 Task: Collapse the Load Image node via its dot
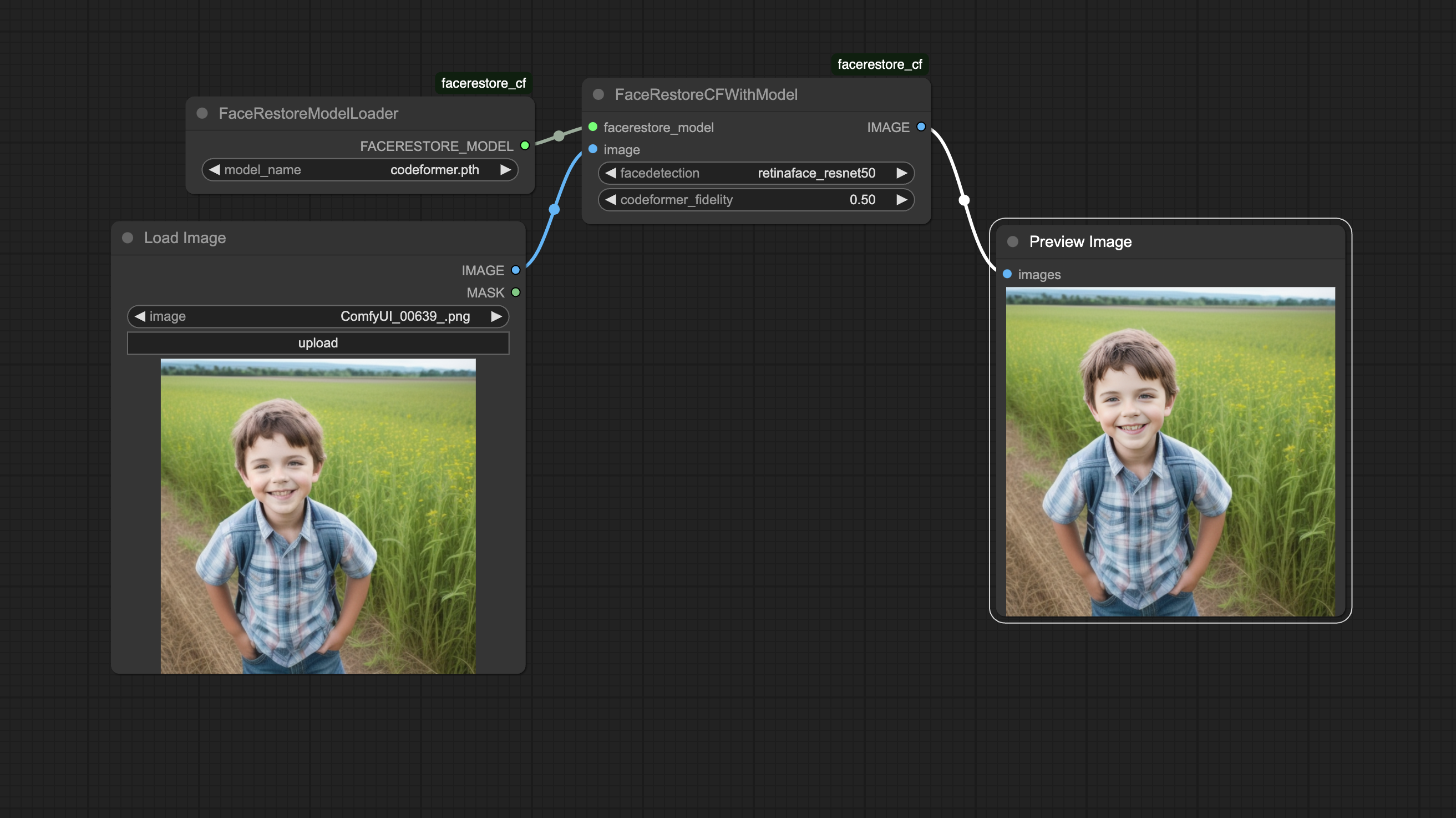127,238
